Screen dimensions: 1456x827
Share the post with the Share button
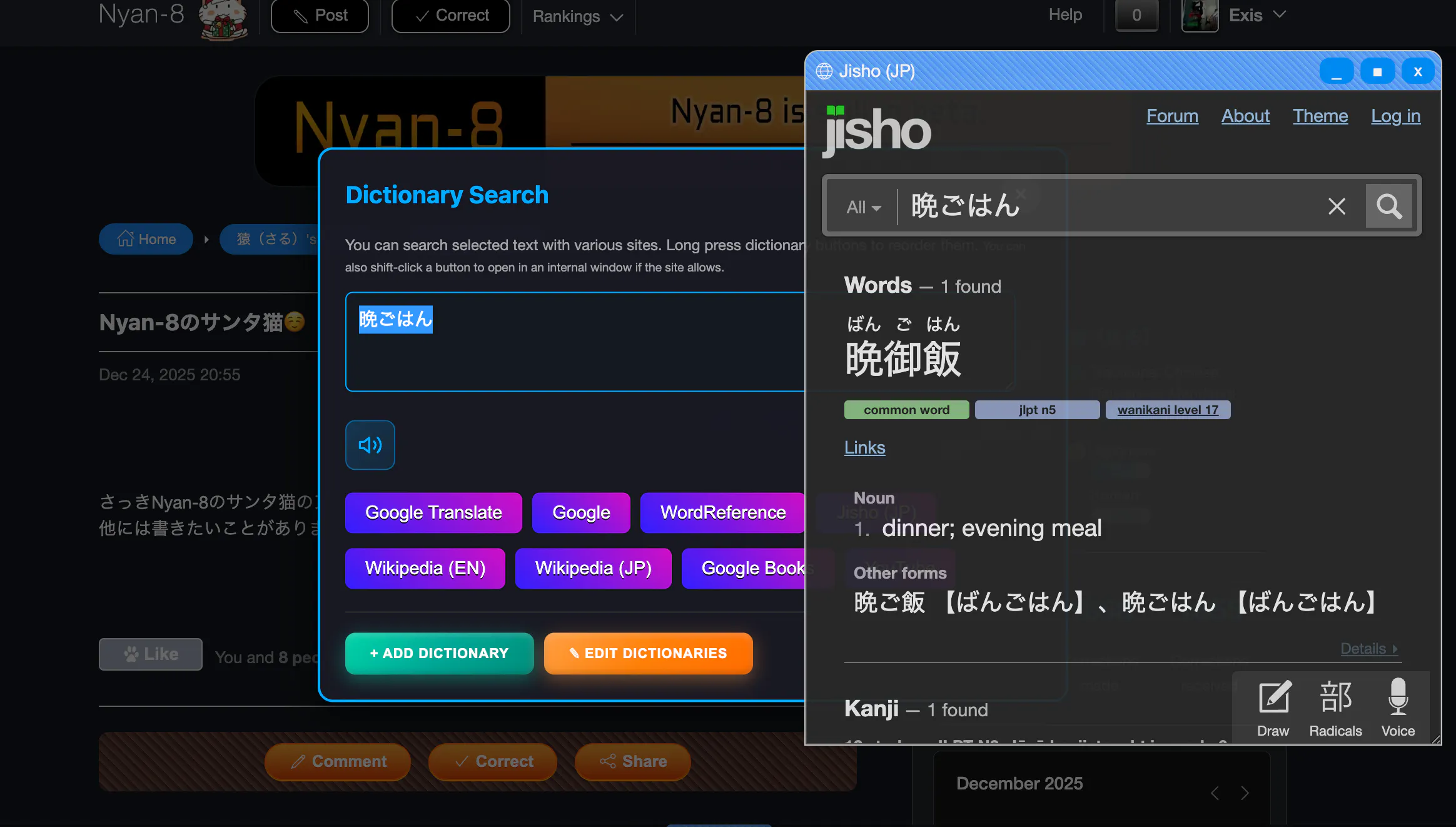pyautogui.click(x=633, y=762)
